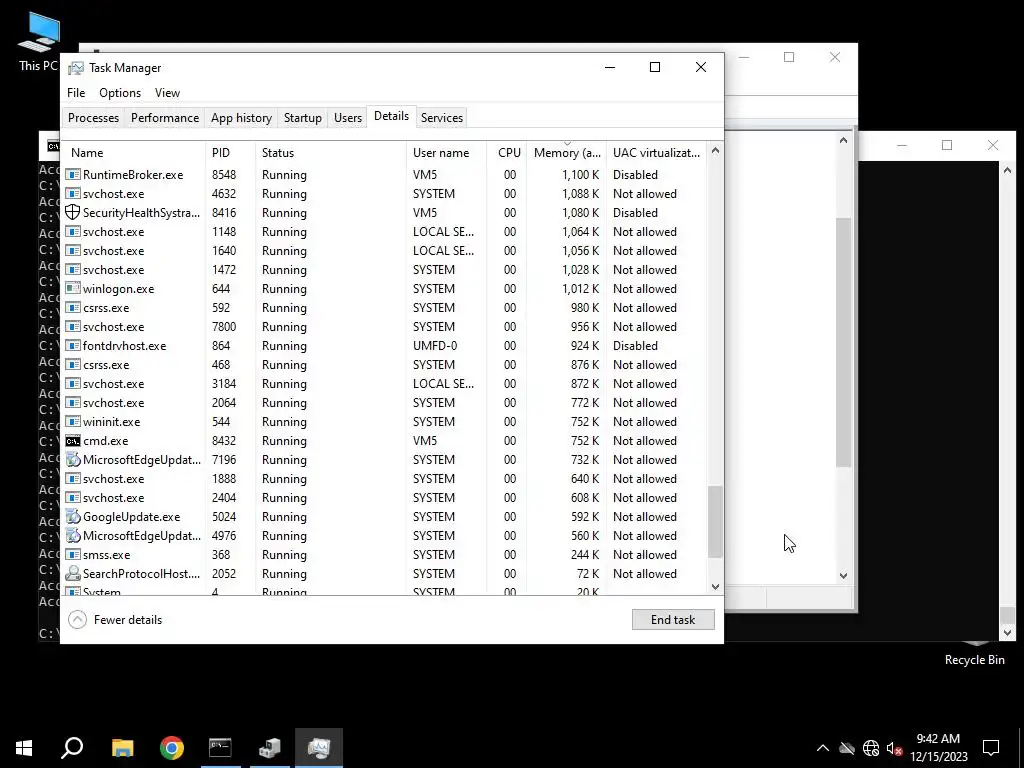This screenshot has width=1024, height=768.
Task: Click the 1,100 K memory value
Action: pos(580,175)
